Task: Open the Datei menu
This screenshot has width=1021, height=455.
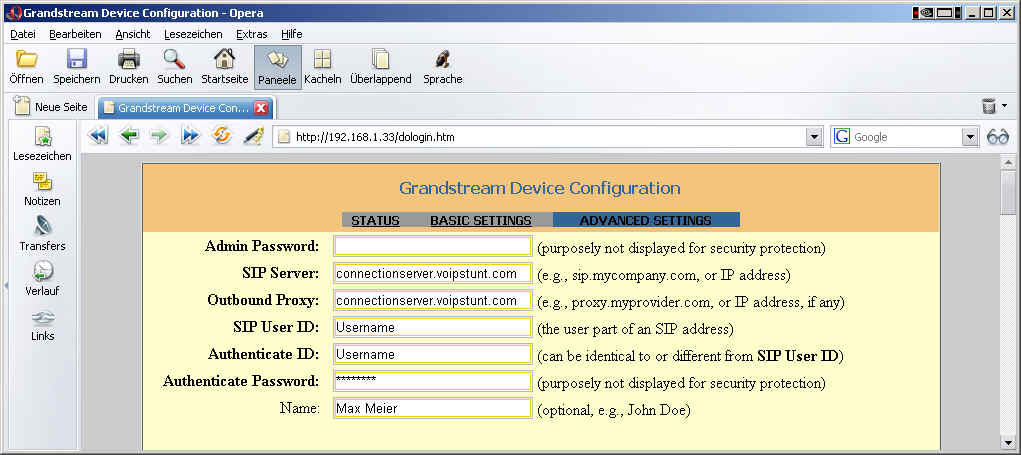Action: 23,34
